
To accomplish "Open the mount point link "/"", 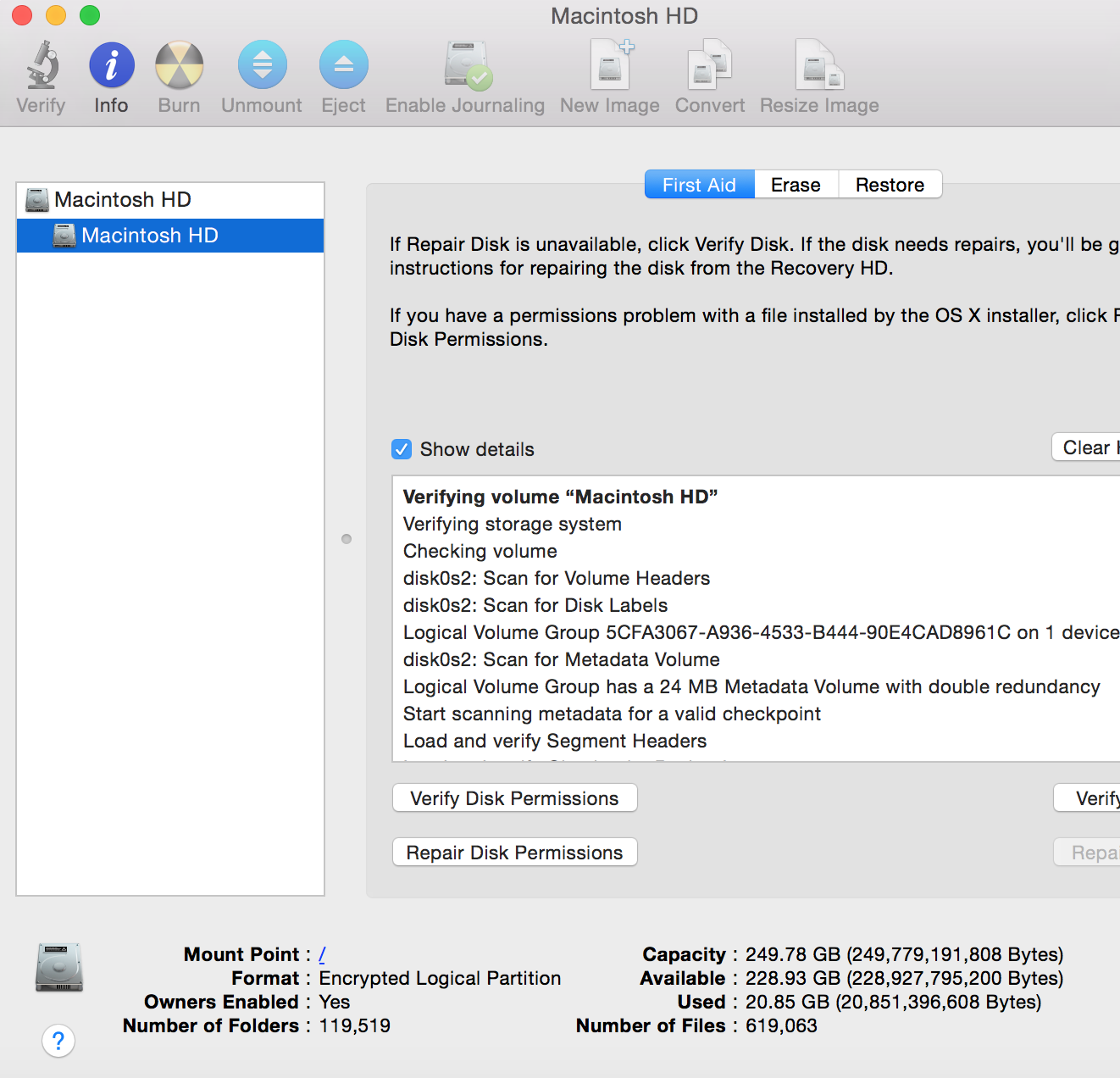I will [322, 954].
